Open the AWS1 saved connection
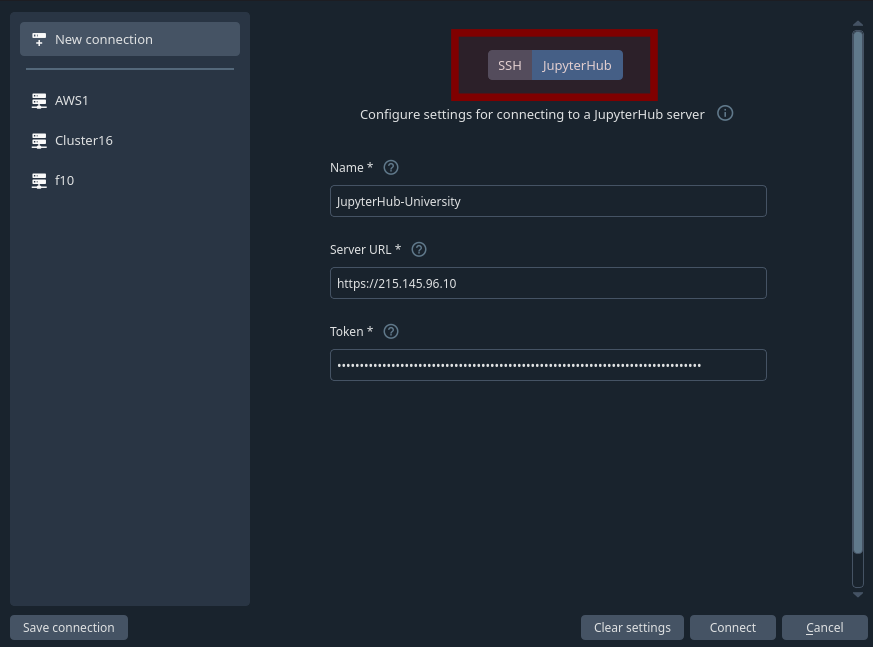Viewport: 873px width, 647px height. coord(130,101)
